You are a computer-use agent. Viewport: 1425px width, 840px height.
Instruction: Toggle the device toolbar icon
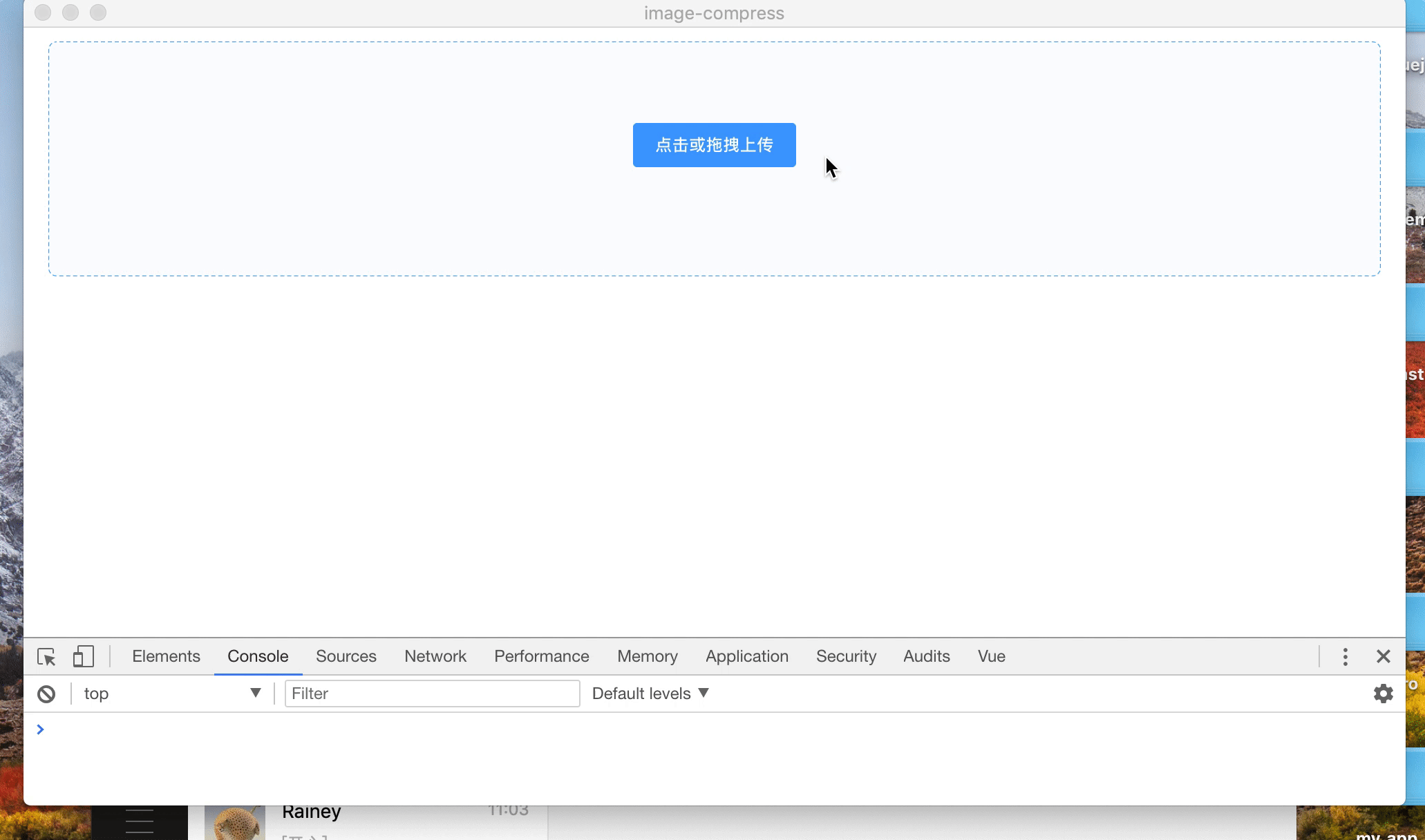83,656
